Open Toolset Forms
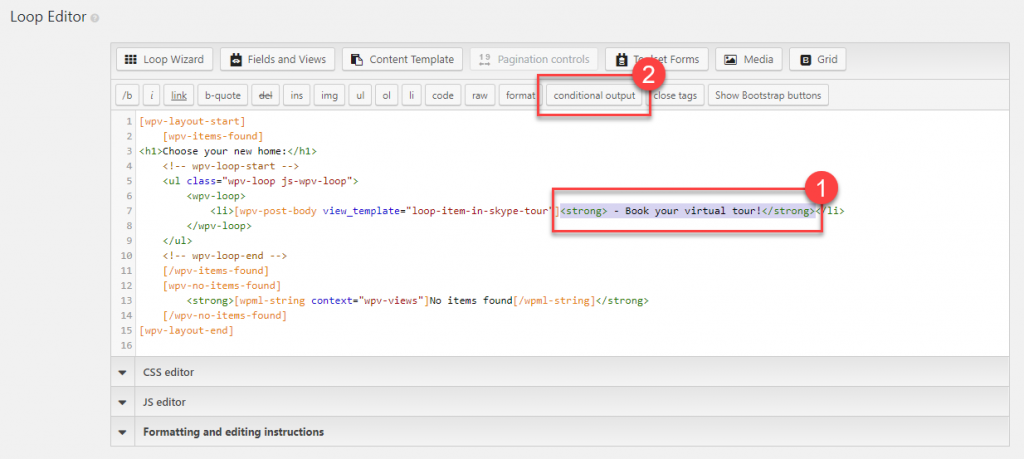 point(656,59)
